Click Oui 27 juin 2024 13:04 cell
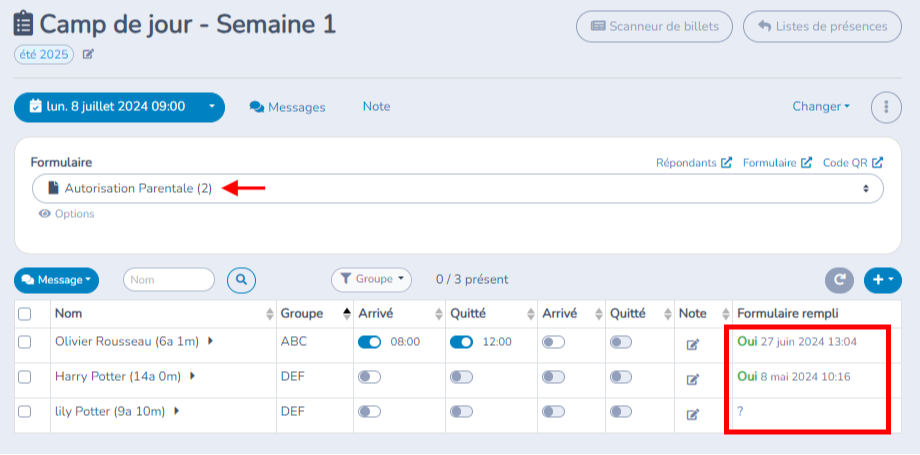920x455 pixels. pos(797,342)
